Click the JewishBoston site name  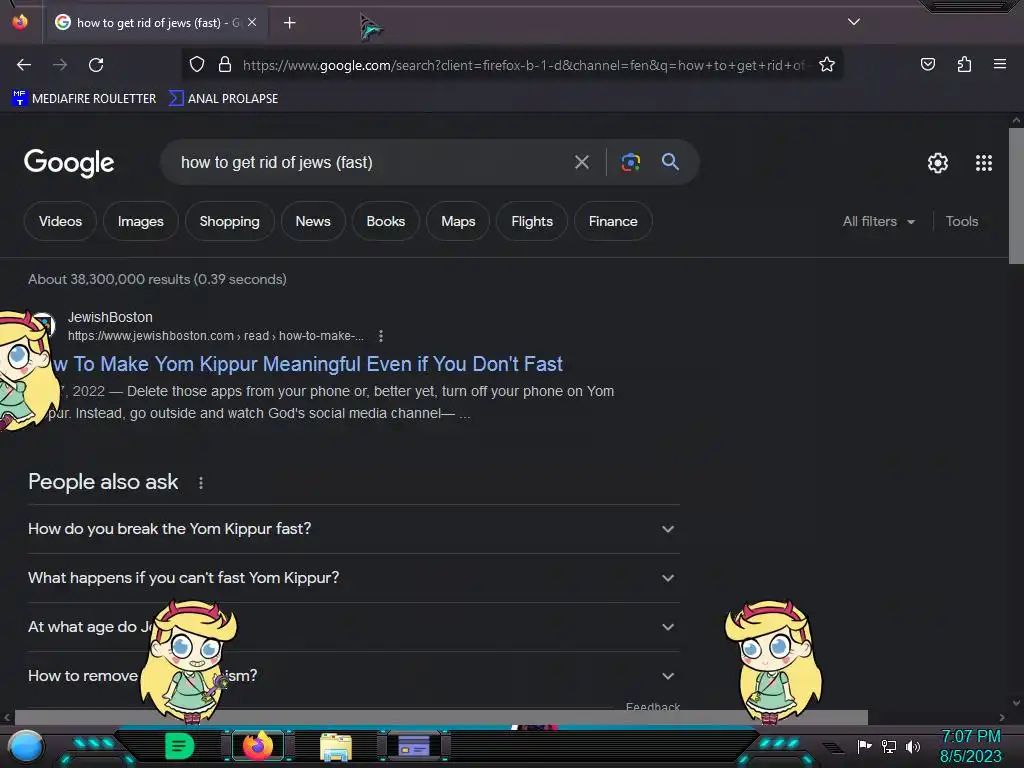pyautogui.click(x=110, y=317)
